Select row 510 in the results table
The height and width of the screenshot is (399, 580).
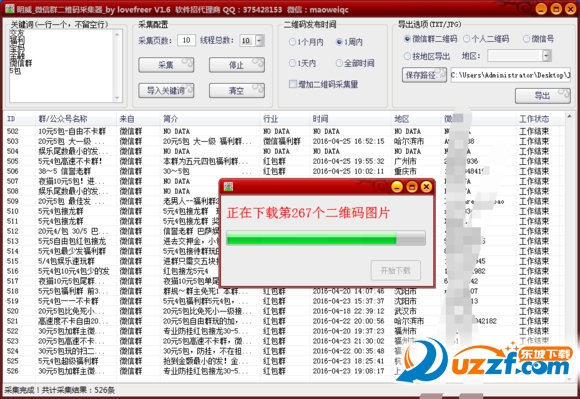tap(284, 211)
